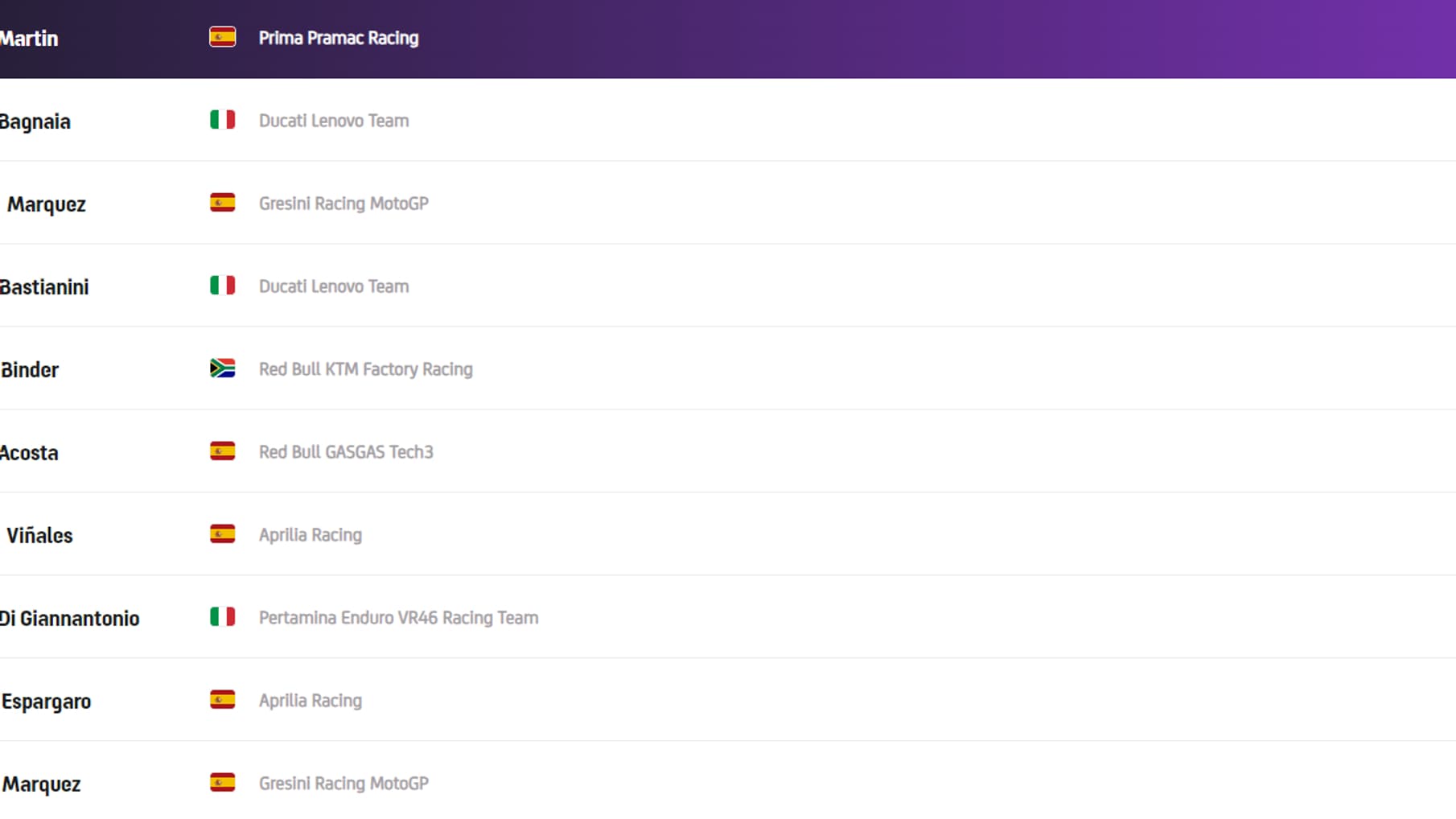Image resolution: width=1456 pixels, height=819 pixels.
Task: Click the Italian flag in Bastianini's row
Action: [222, 286]
